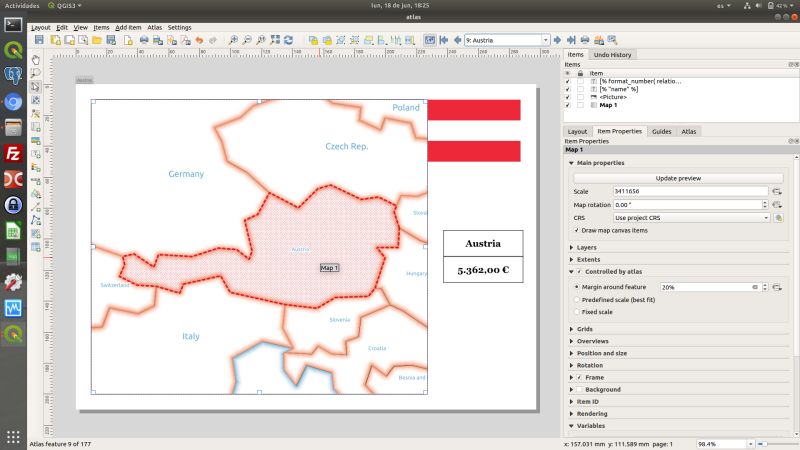Image resolution: width=800 pixels, height=450 pixels.
Task: Open the Layout menu
Action: coord(40,28)
